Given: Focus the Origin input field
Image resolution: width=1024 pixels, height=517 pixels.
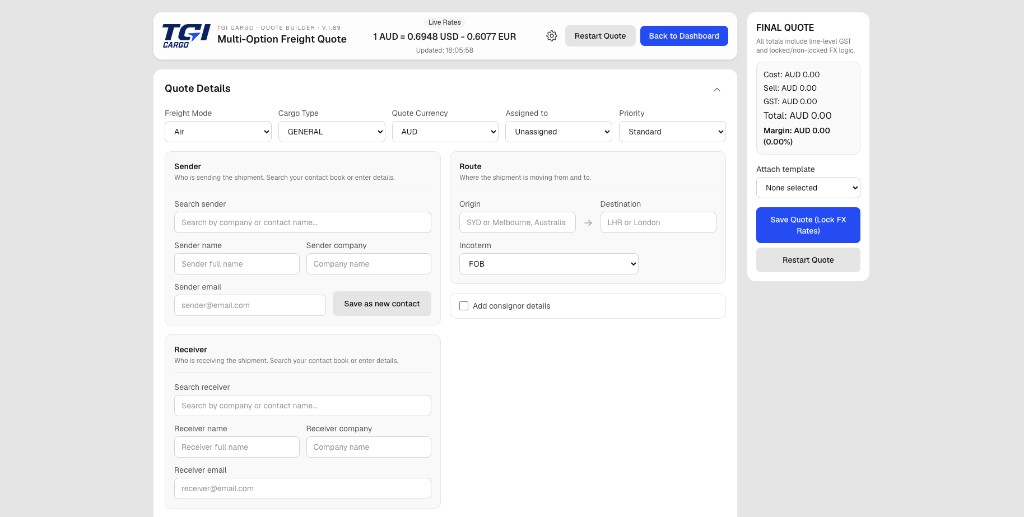Looking at the screenshot, I should point(517,223).
